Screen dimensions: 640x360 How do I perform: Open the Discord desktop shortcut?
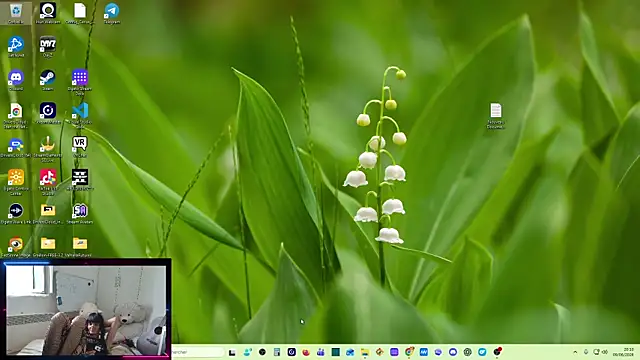16,80
